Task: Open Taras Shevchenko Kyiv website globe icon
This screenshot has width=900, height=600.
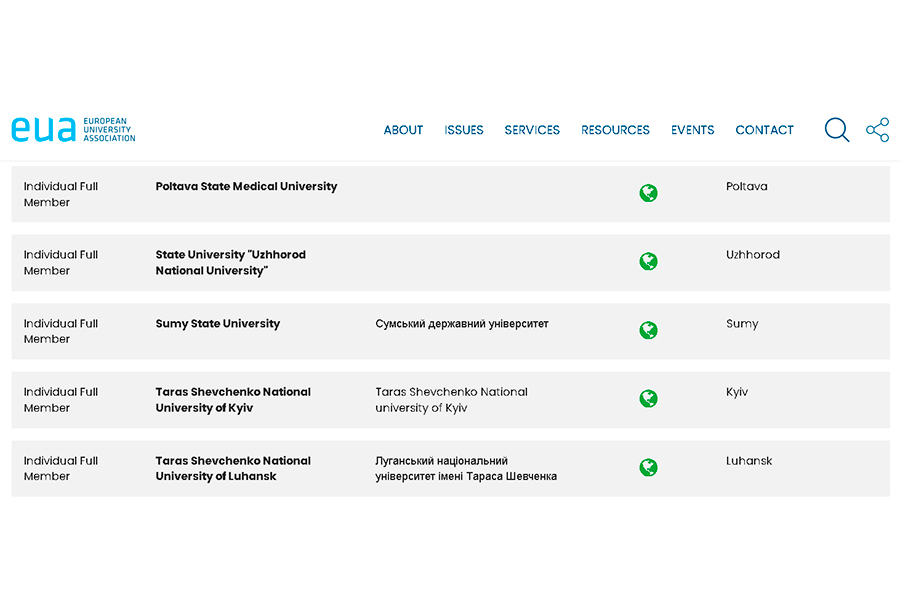Action: (649, 399)
